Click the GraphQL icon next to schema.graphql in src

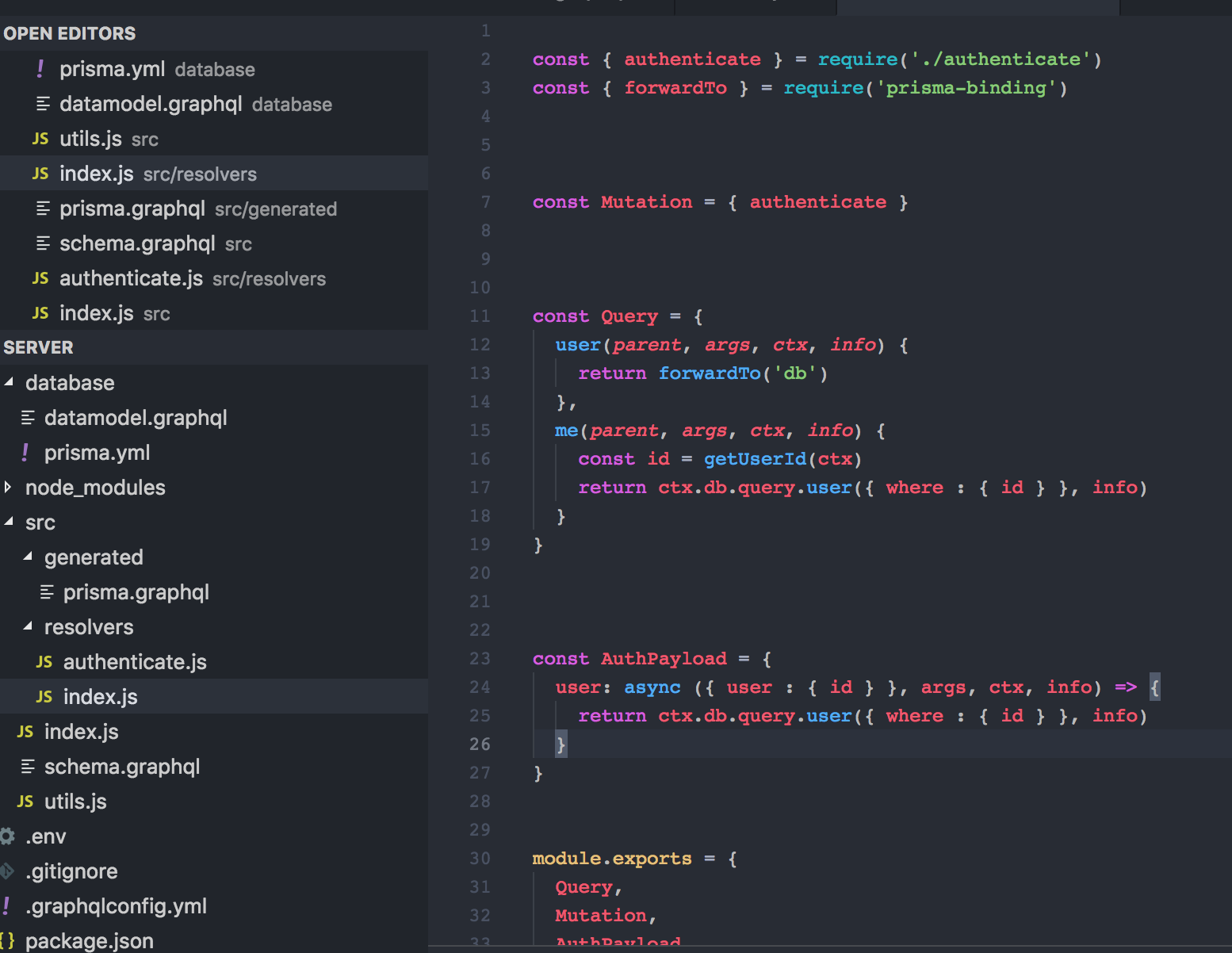(x=28, y=766)
